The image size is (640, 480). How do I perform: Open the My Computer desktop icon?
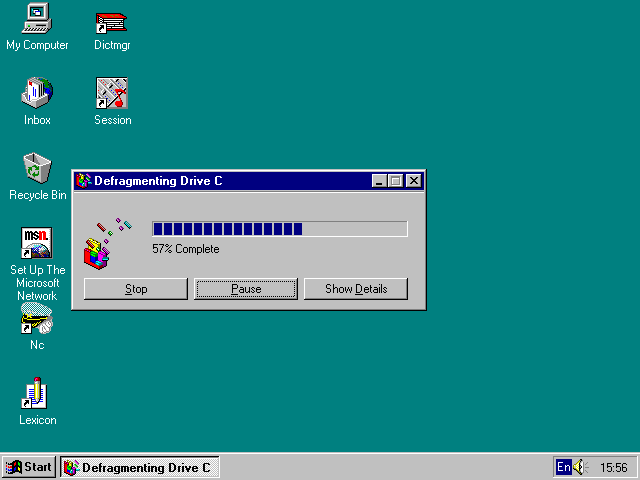pos(37,19)
